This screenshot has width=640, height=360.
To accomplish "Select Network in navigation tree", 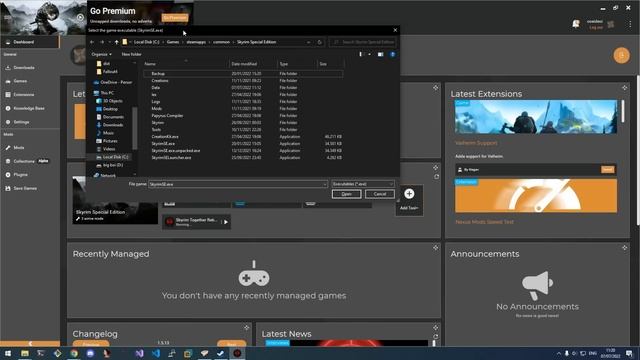I will 104,176.
